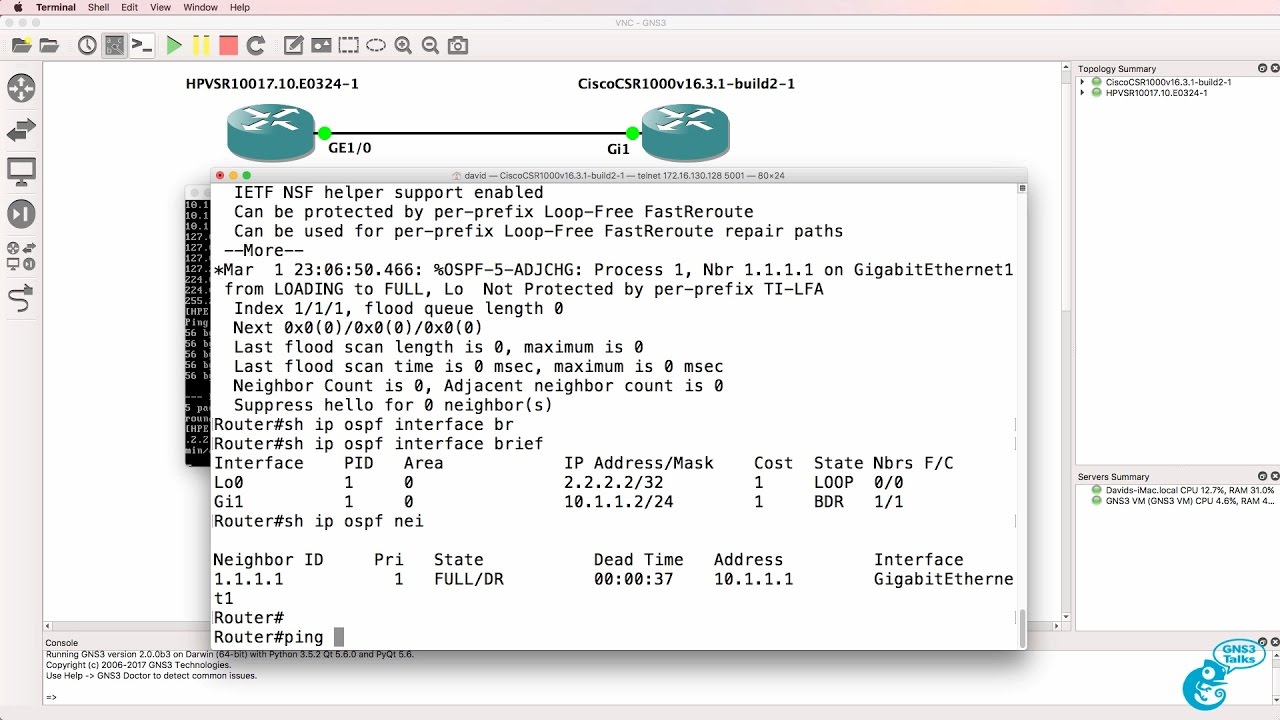The image size is (1280, 720).
Task: Select the CiscoCSR1000v router node on canvas
Action: click(685, 132)
